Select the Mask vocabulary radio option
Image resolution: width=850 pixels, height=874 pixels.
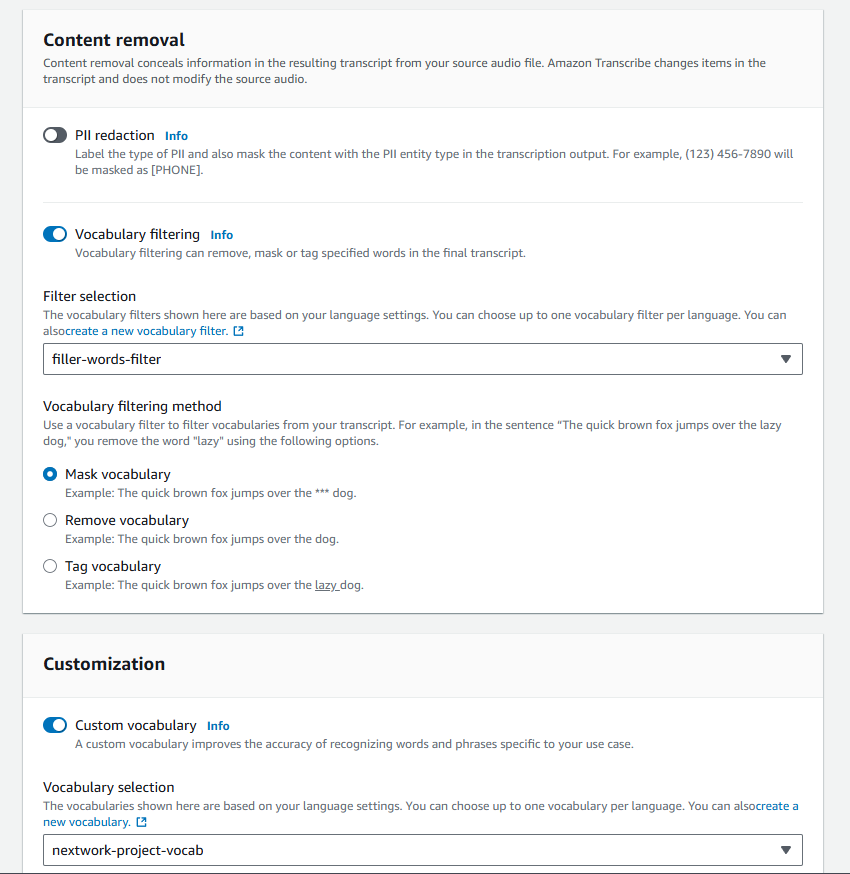(50, 474)
